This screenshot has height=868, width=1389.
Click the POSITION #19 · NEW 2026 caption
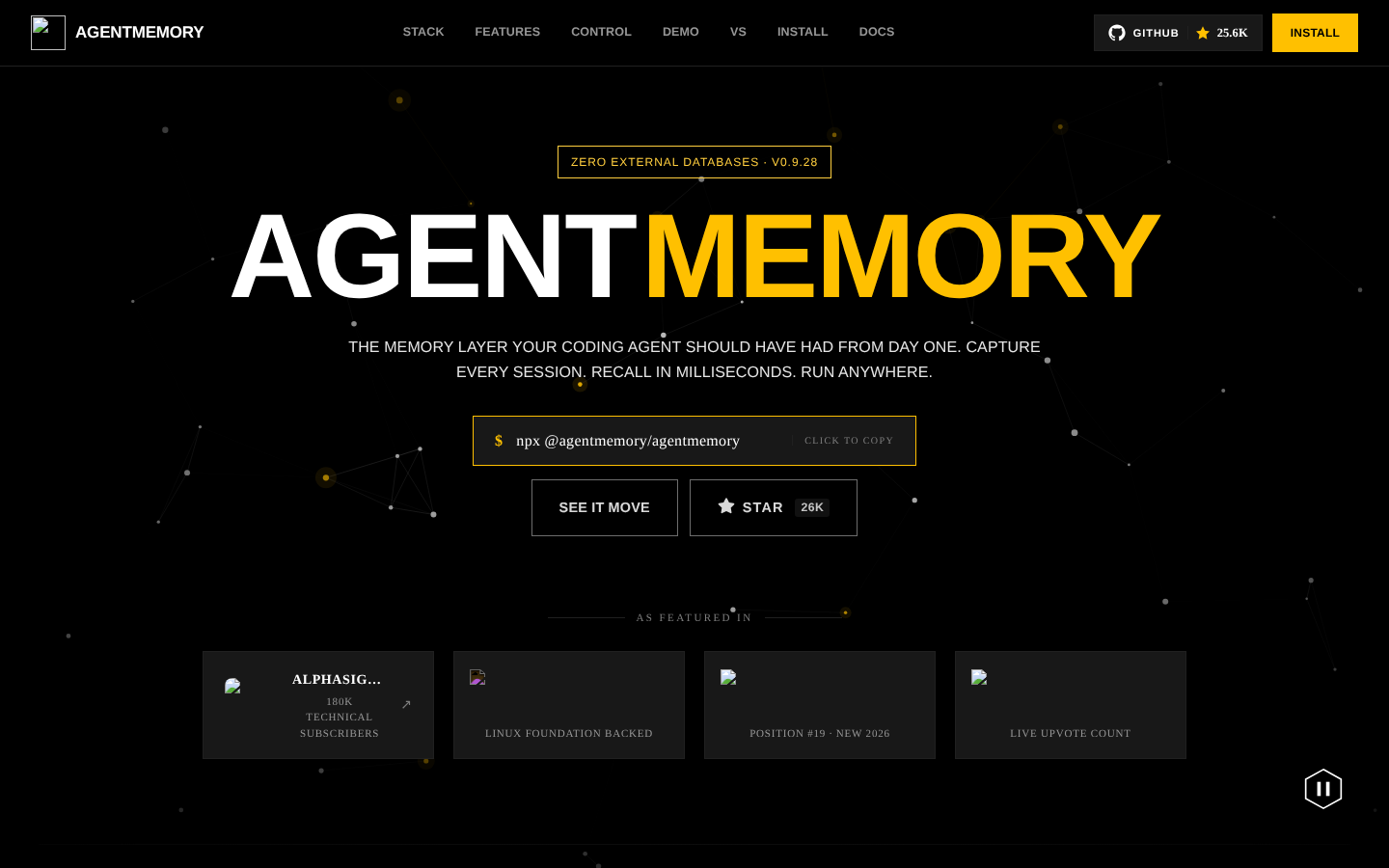820,733
